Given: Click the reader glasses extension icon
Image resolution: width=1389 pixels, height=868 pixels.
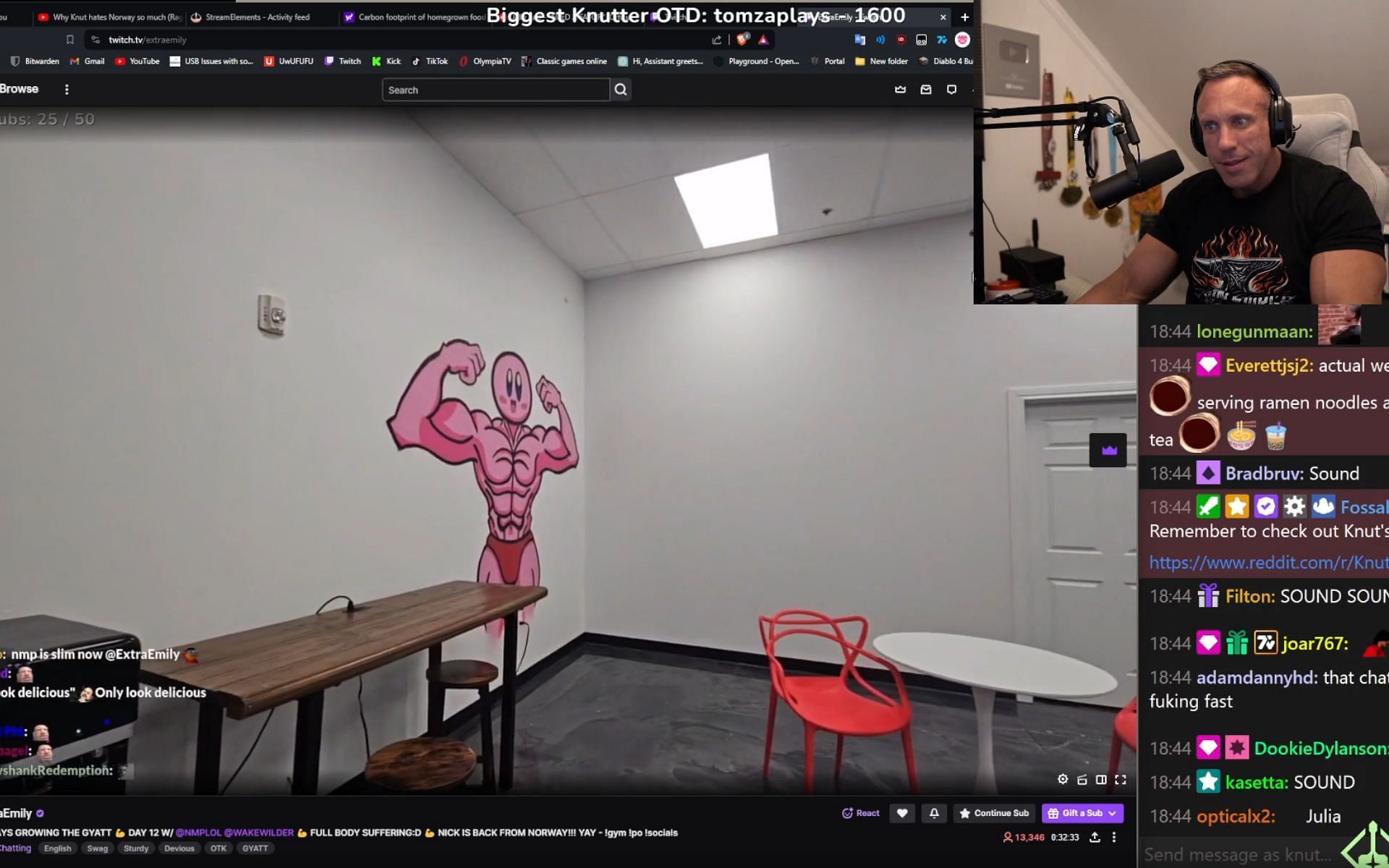Looking at the screenshot, I should tap(921, 40).
